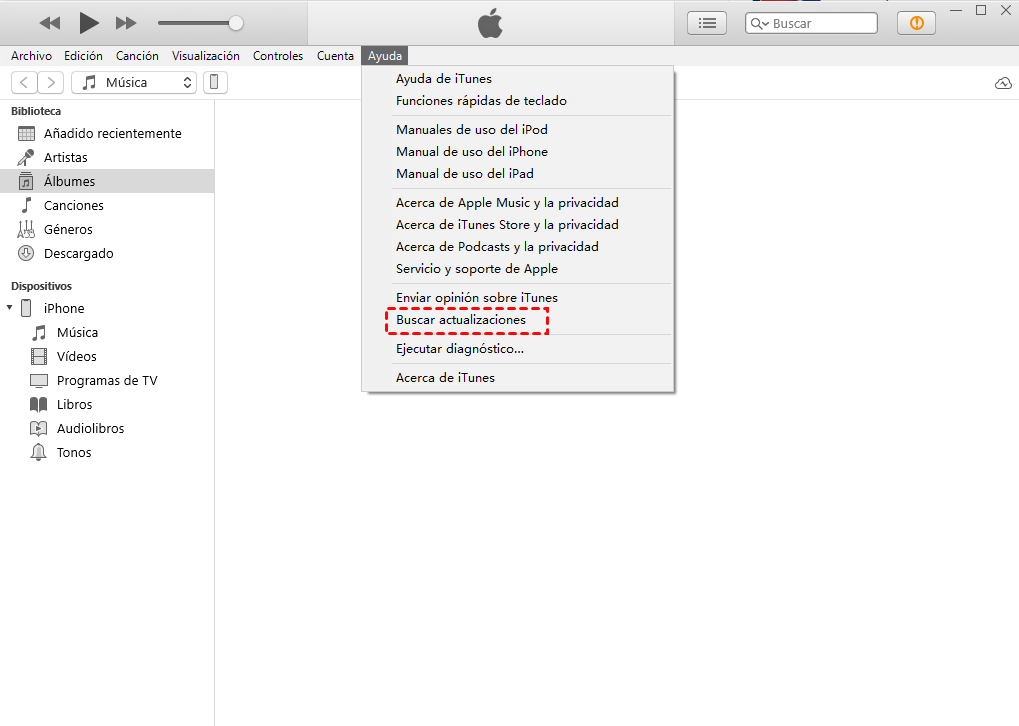Select Canciones in the library sidebar
Viewport: 1019px width, 726px height.
pyautogui.click(x=73, y=205)
